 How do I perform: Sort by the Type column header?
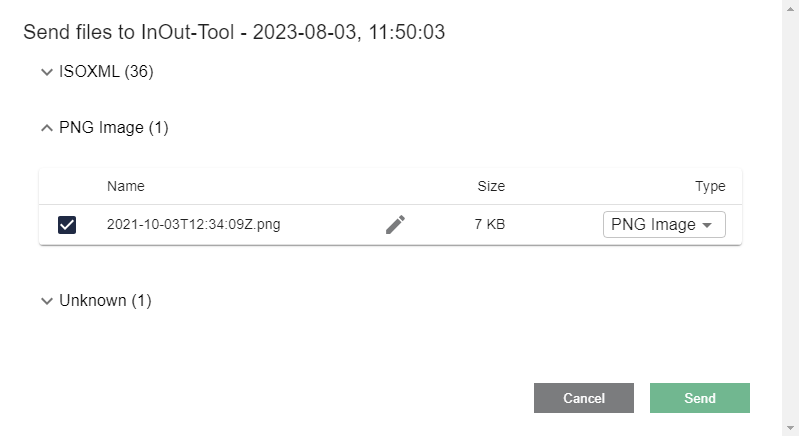tap(710, 186)
